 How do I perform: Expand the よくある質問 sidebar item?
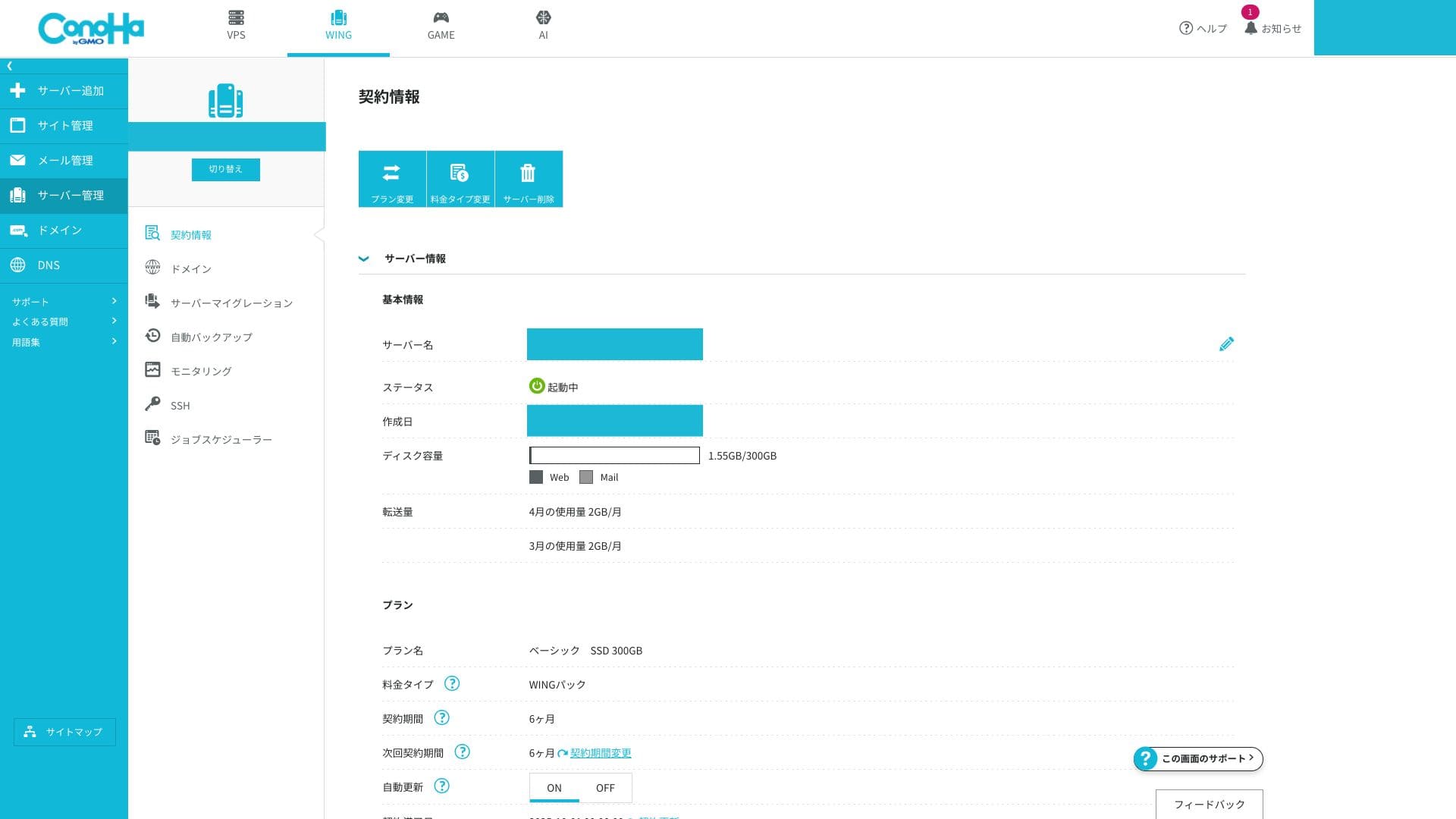(64, 322)
